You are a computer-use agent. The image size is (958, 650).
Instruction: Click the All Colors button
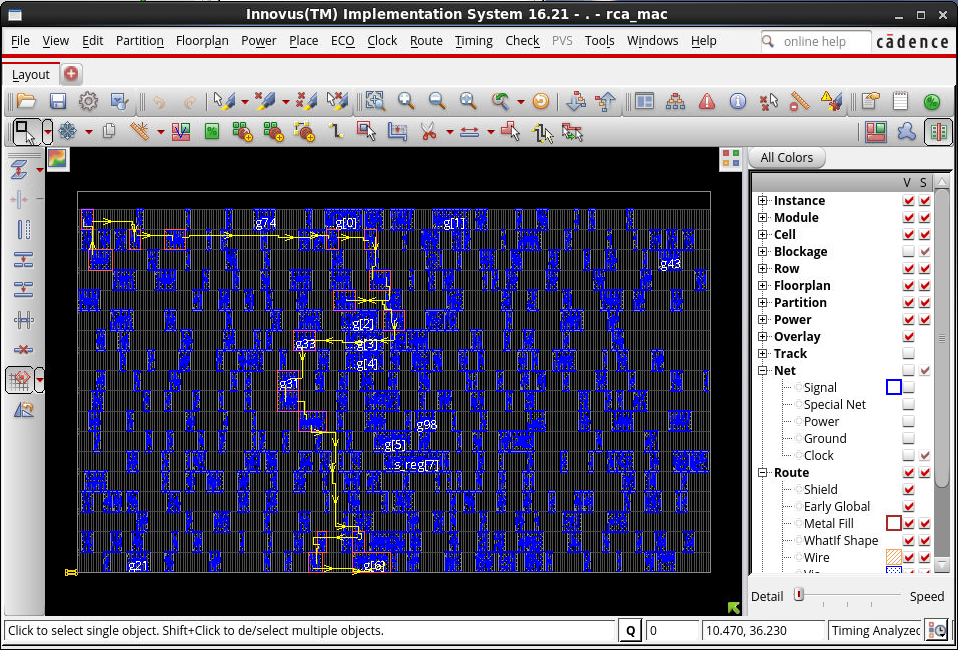pyautogui.click(x=786, y=158)
